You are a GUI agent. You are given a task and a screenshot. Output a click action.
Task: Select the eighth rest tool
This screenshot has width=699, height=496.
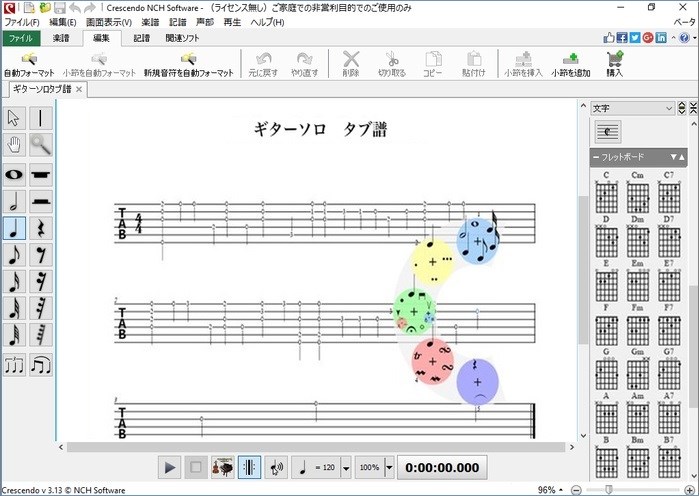click(41, 255)
